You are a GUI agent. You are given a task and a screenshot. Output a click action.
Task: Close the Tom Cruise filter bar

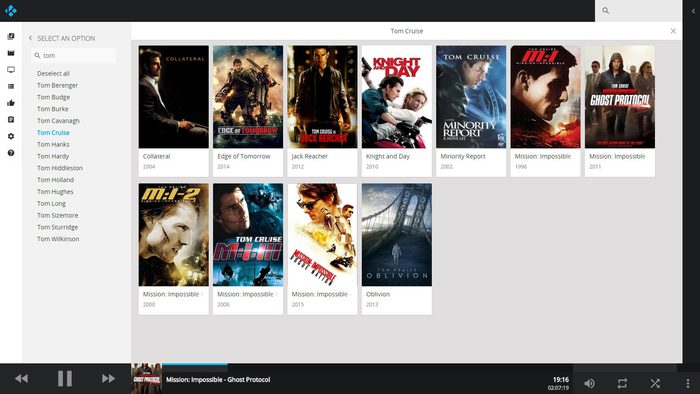pyautogui.click(x=673, y=31)
